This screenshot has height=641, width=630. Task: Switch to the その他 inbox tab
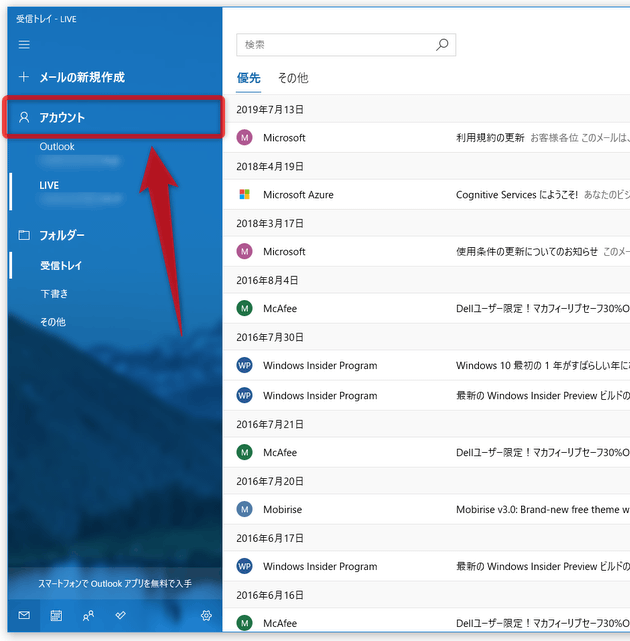click(293, 78)
